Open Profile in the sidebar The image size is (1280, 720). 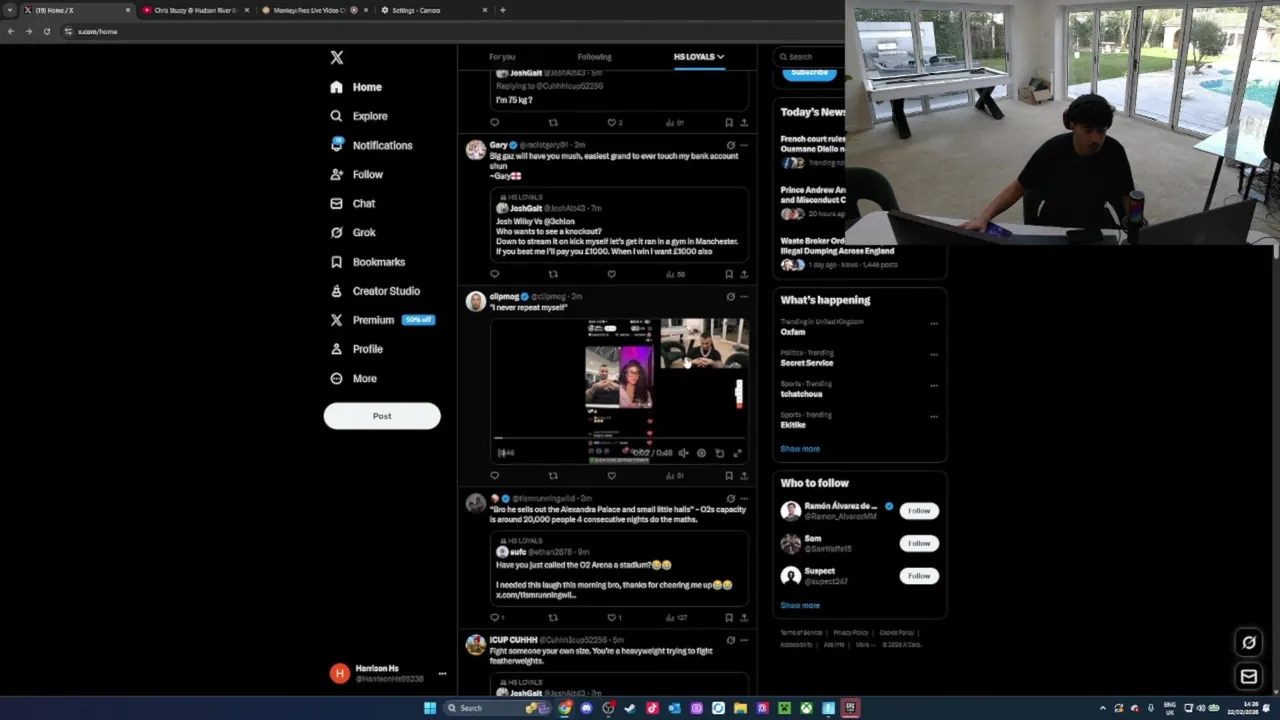click(x=357, y=349)
